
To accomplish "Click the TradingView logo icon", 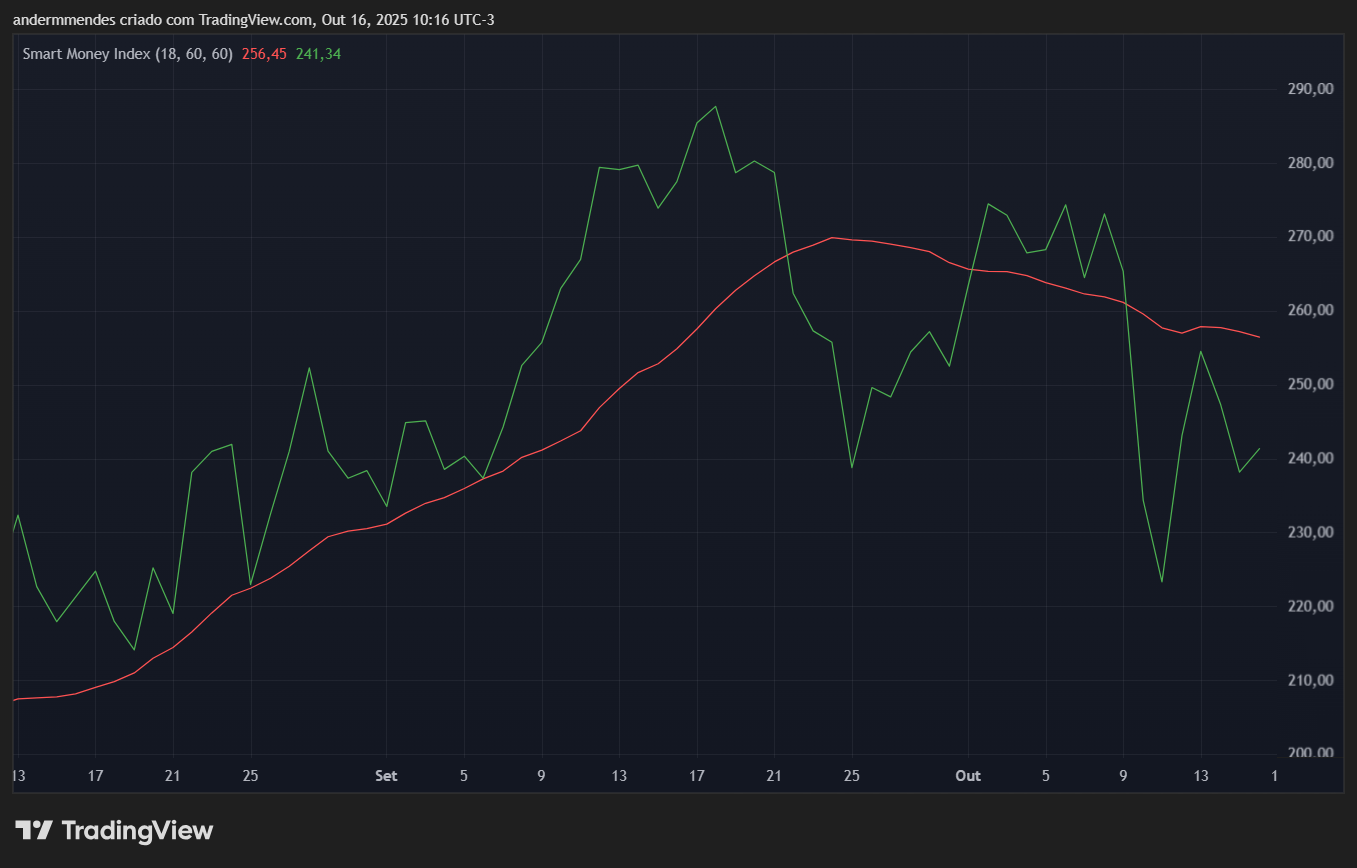I will tap(34, 830).
